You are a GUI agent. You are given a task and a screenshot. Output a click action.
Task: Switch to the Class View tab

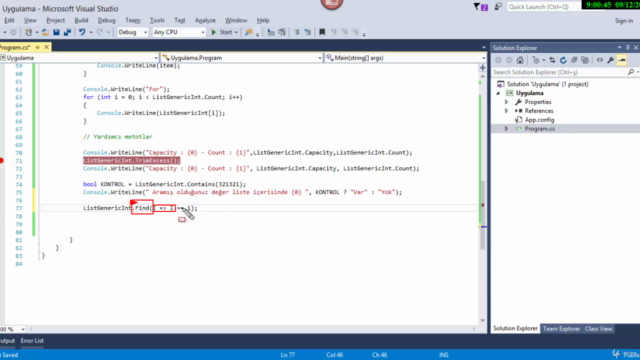pos(598,329)
